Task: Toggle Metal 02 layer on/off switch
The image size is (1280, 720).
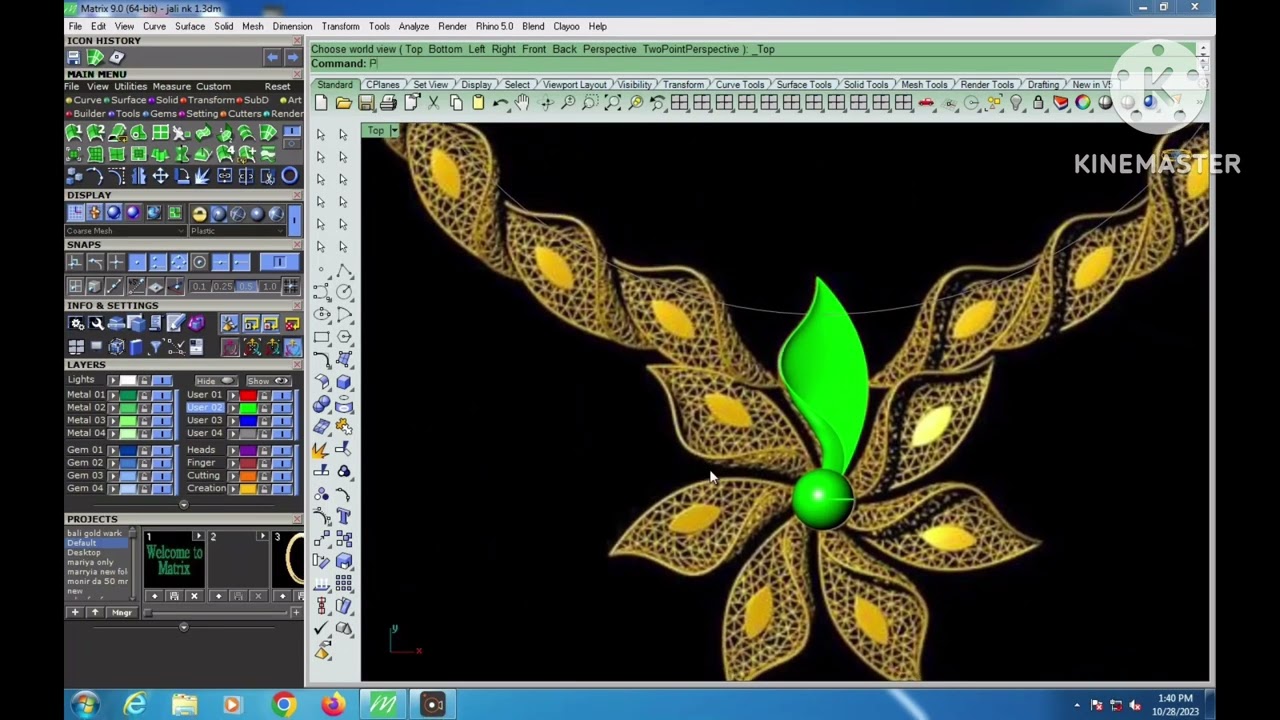Action: [161, 408]
